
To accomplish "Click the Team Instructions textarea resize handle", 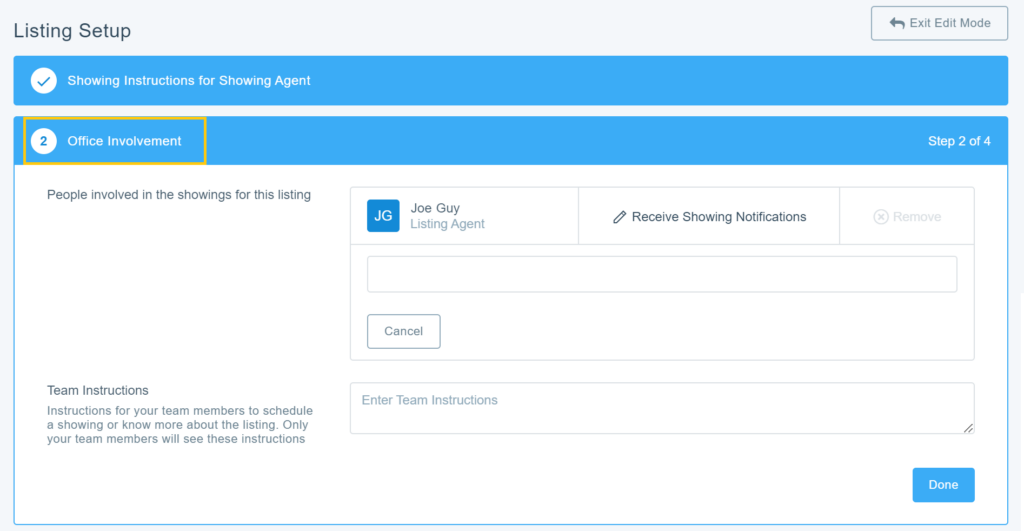I will pyautogui.click(x=968, y=428).
